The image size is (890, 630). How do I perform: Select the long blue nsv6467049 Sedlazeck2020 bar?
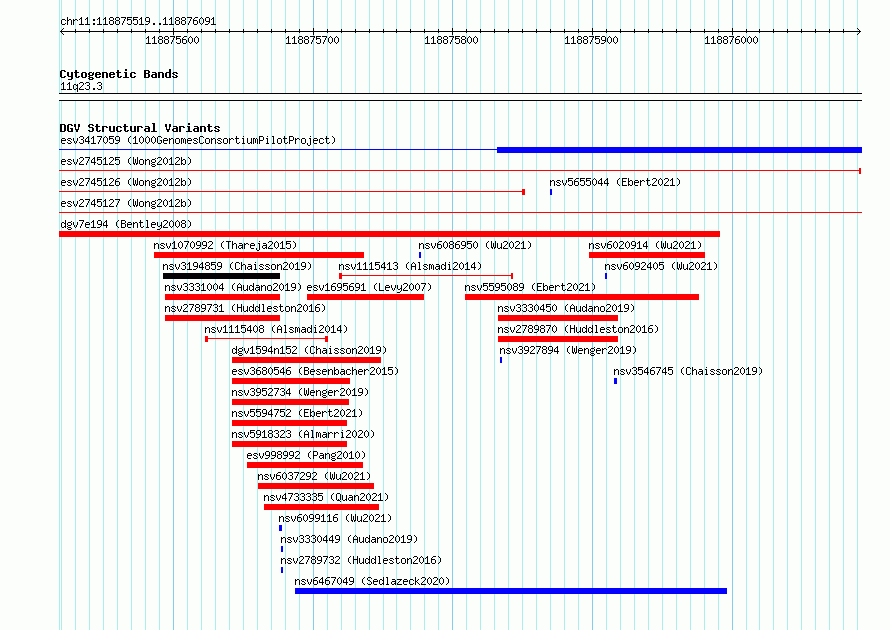pyautogui.click(x=511, y=591)
